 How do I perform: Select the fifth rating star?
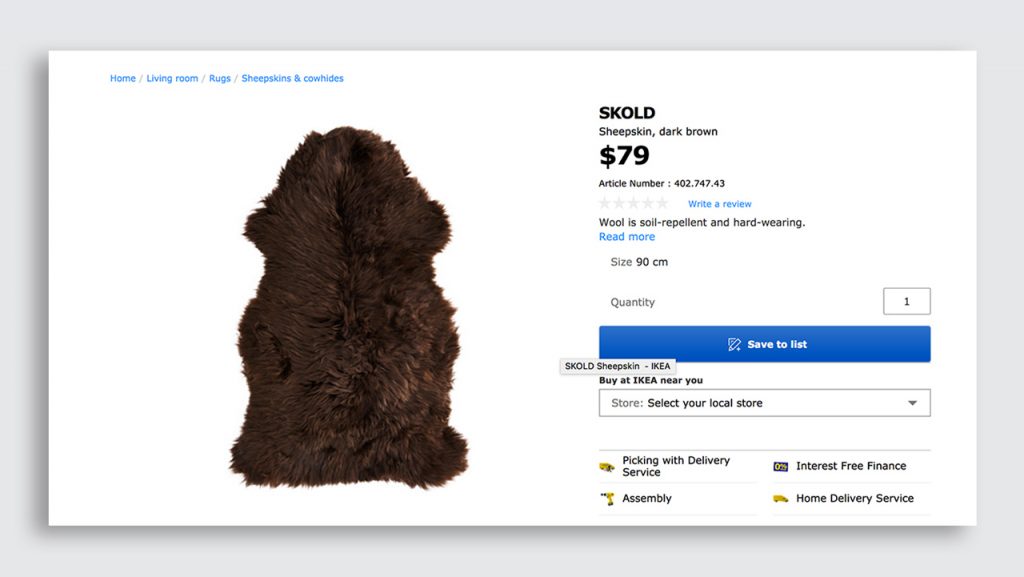(x=661, y=202)
